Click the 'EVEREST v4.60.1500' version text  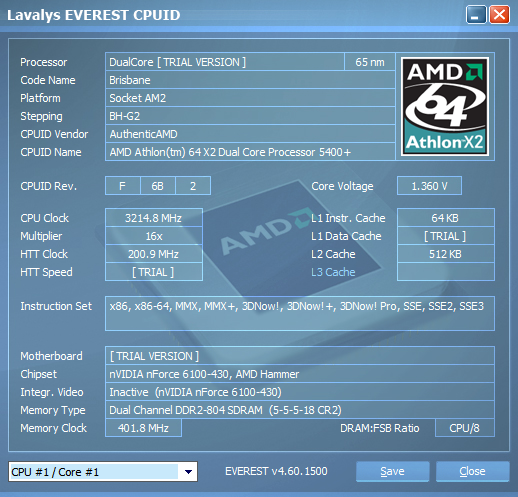pyautogui.click(x=276, y=471)
